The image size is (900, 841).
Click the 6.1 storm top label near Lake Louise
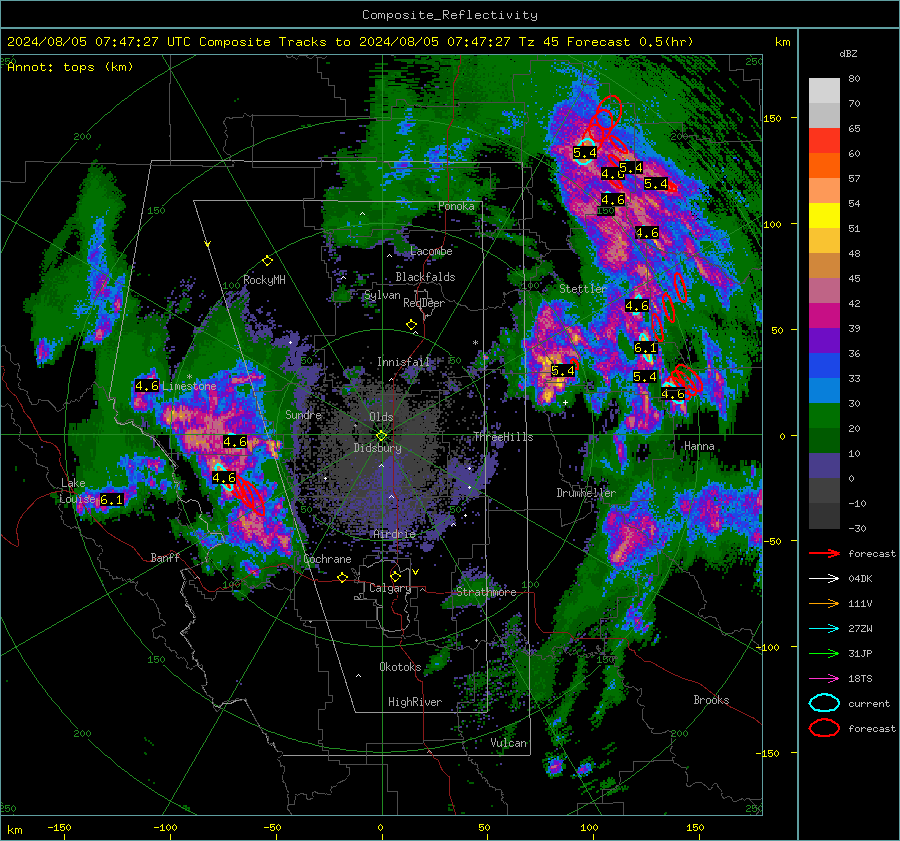[111, 500]
